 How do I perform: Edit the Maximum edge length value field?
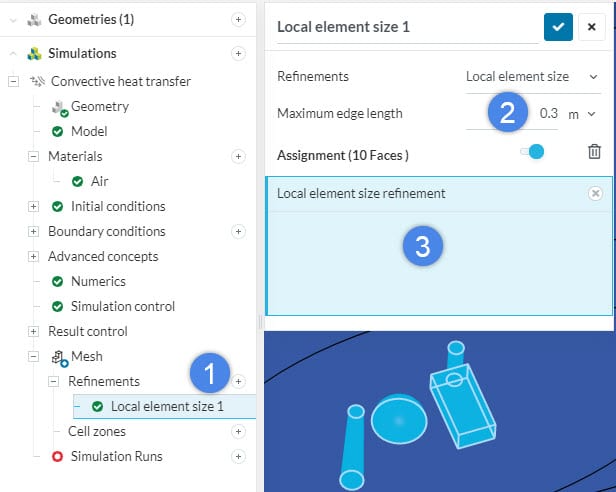pos(512,114)
